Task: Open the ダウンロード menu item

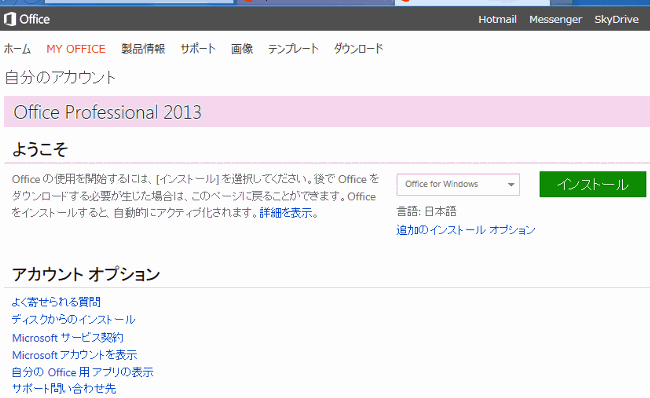Action: 358,49
